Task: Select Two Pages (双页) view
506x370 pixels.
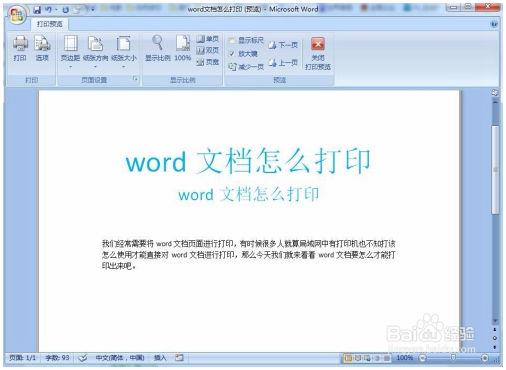Action: pyautogui.click(x=207, y=50)
